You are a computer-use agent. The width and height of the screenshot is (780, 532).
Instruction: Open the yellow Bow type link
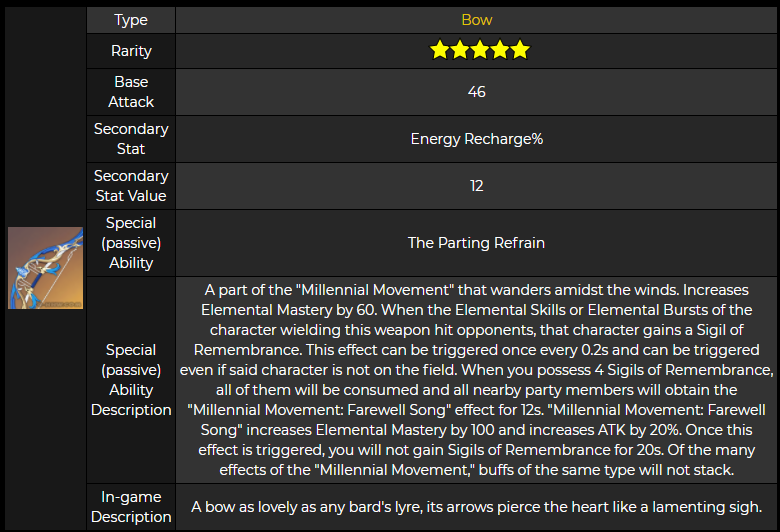pyautogui.click(x=477, y=20)
